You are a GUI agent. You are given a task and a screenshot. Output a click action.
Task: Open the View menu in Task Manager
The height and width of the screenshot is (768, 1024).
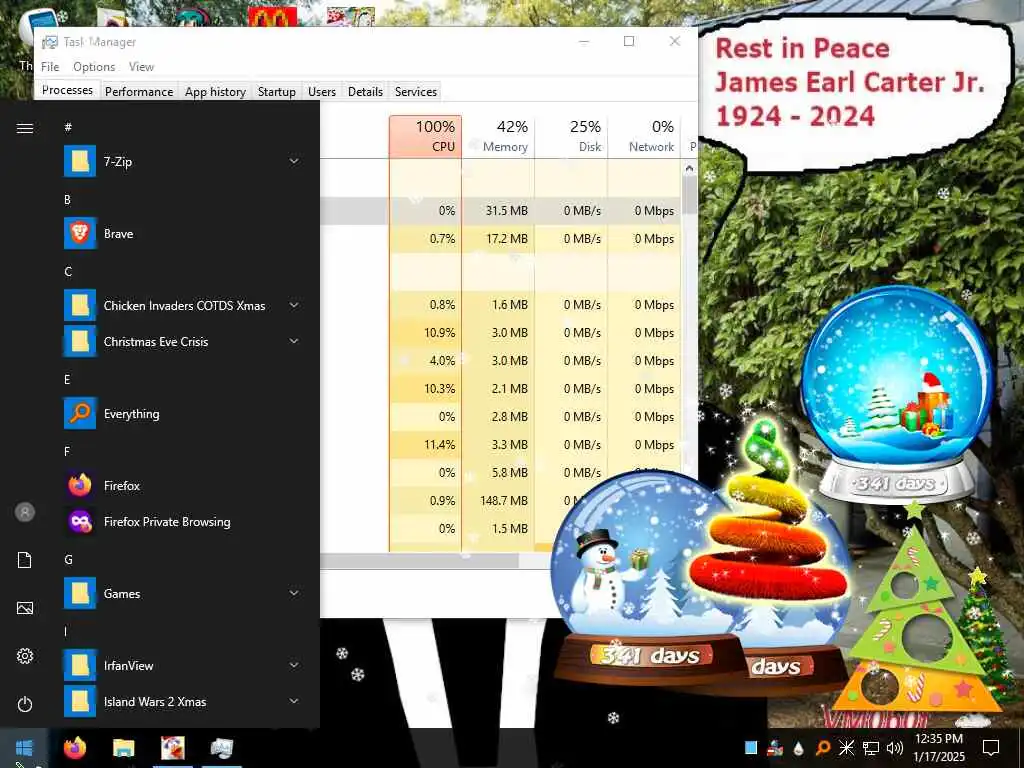[x=141, y=67]
